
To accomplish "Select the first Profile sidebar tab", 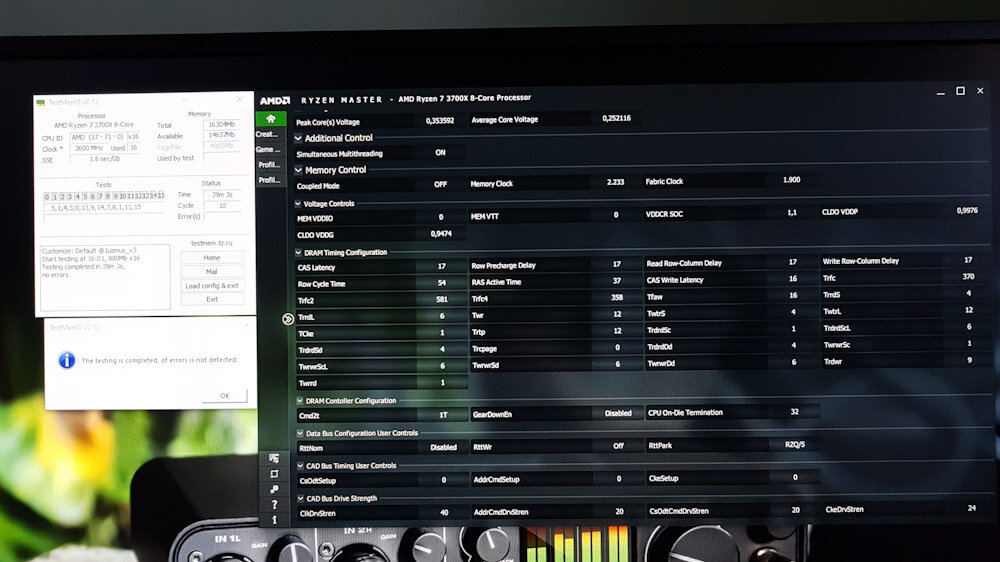I will (x=269, y=165).
